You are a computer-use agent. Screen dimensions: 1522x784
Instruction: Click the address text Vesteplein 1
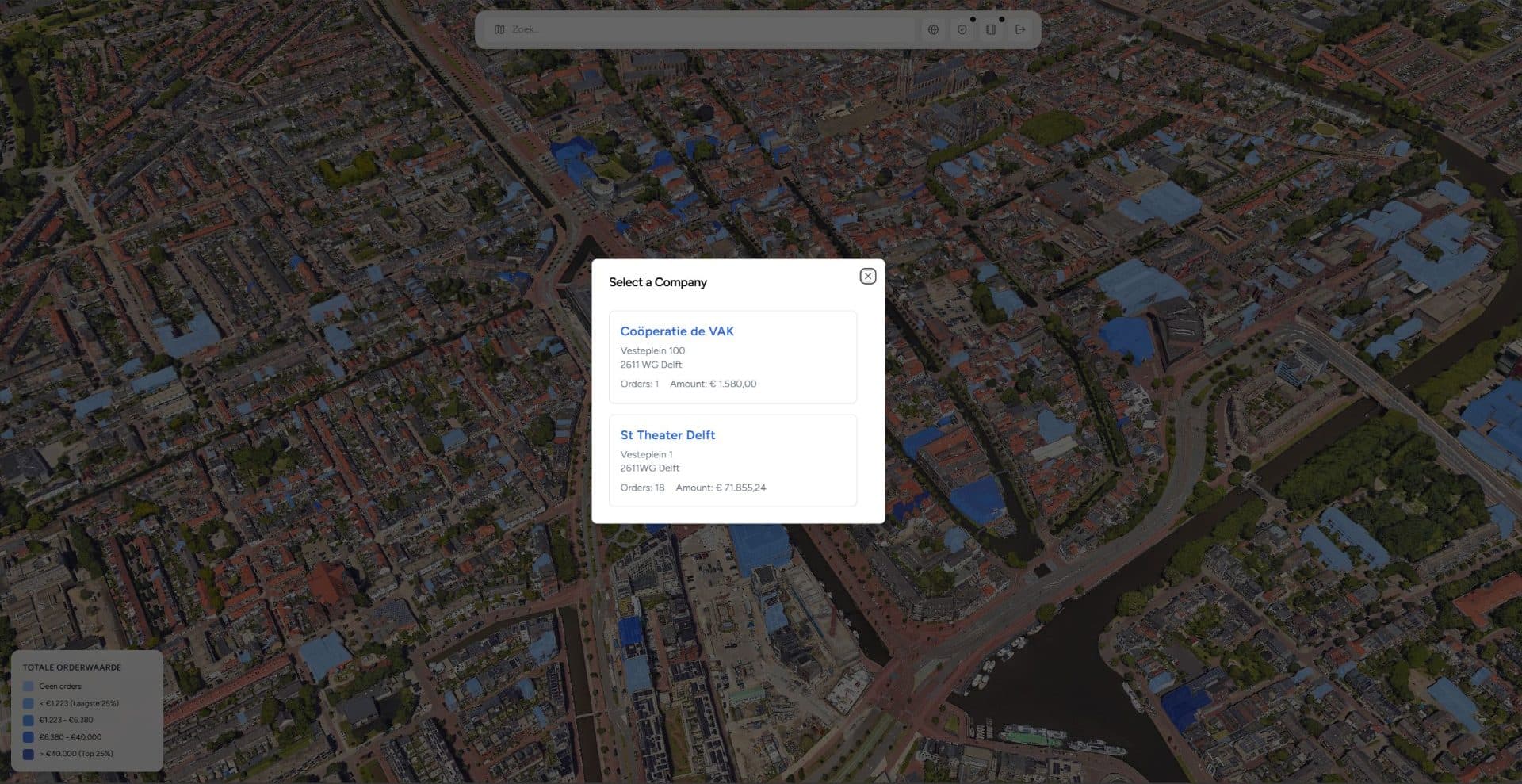click(x=646, y=454)
